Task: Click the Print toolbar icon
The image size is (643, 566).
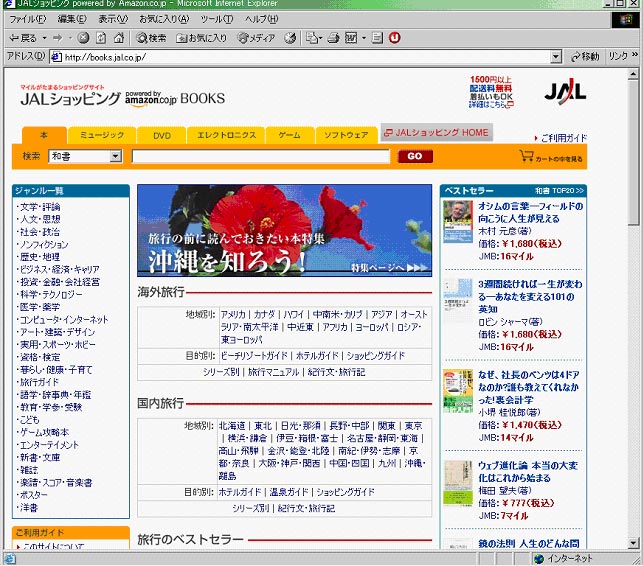Action: click(x=333, y=38)
